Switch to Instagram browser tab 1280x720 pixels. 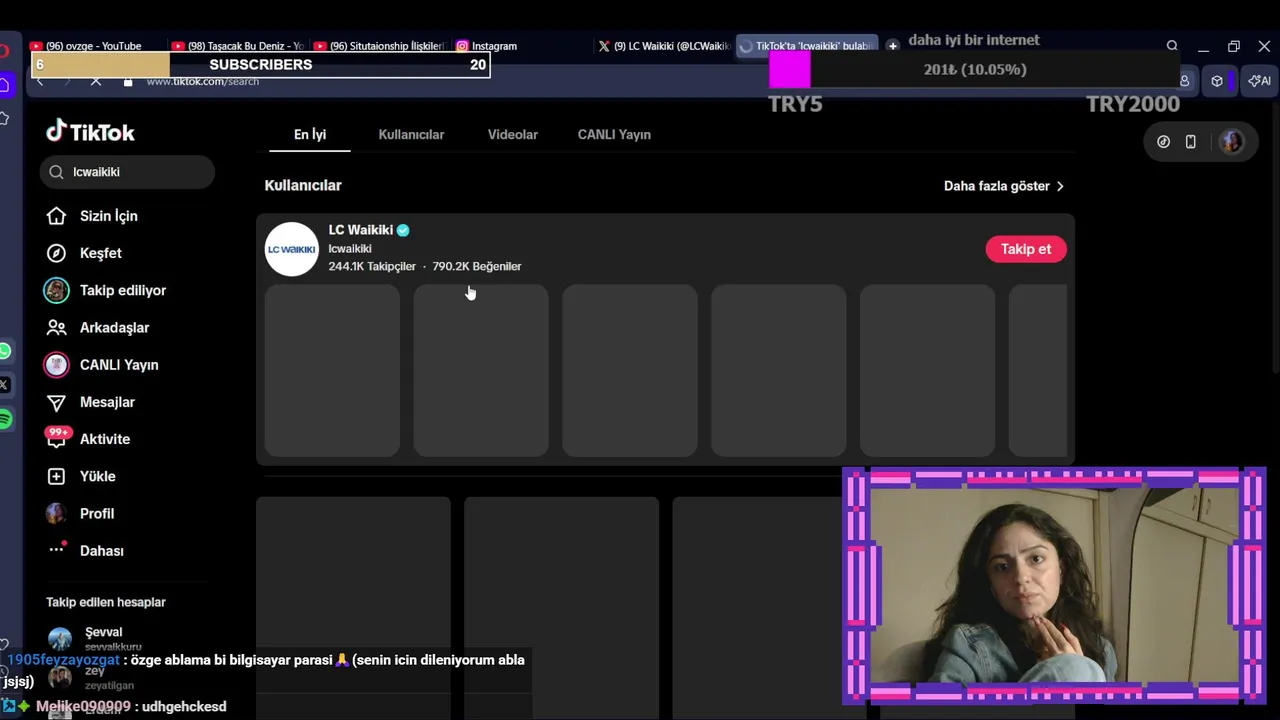click(487, 46)
